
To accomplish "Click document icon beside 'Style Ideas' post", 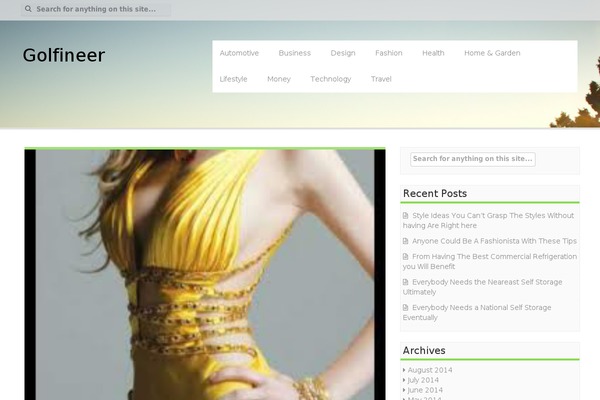I will click(406, 216).
